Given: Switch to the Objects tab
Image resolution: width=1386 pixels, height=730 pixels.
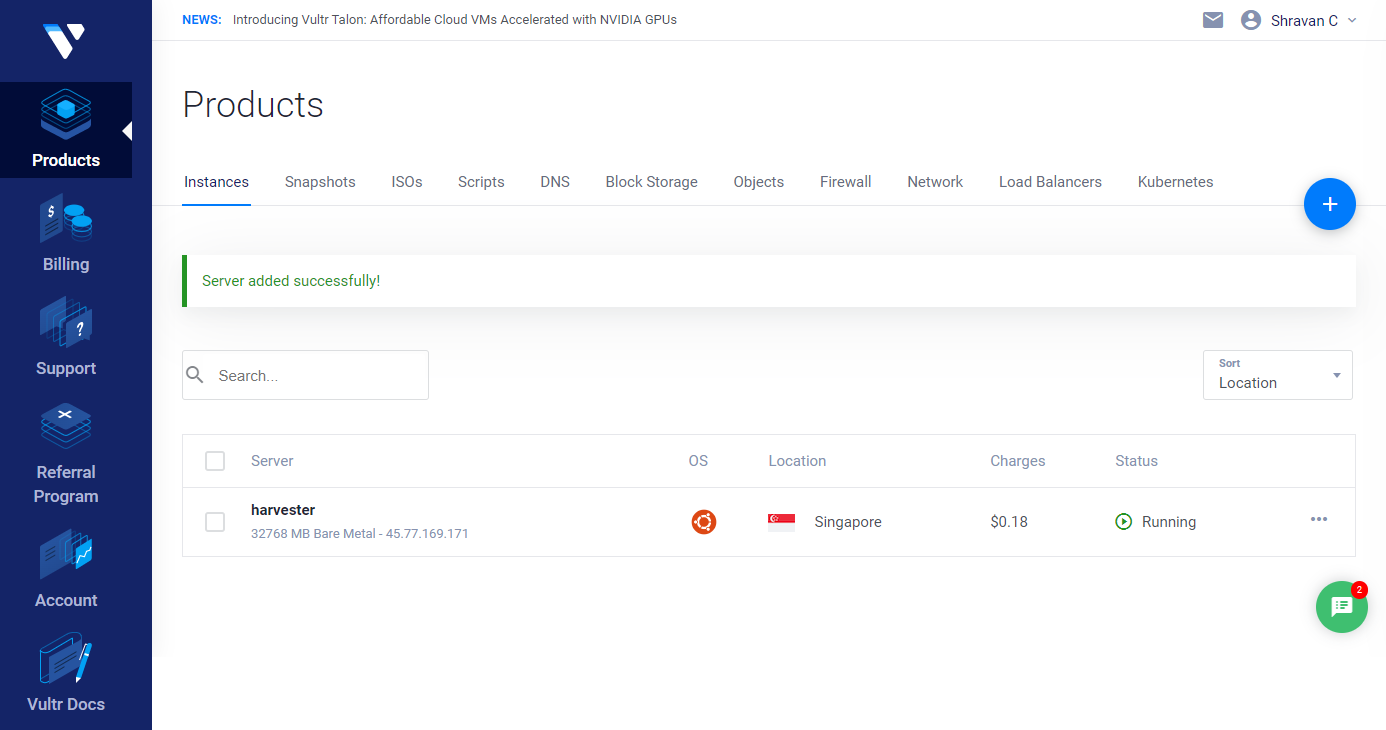Looking at the screenshot, I should pos(759,182).
